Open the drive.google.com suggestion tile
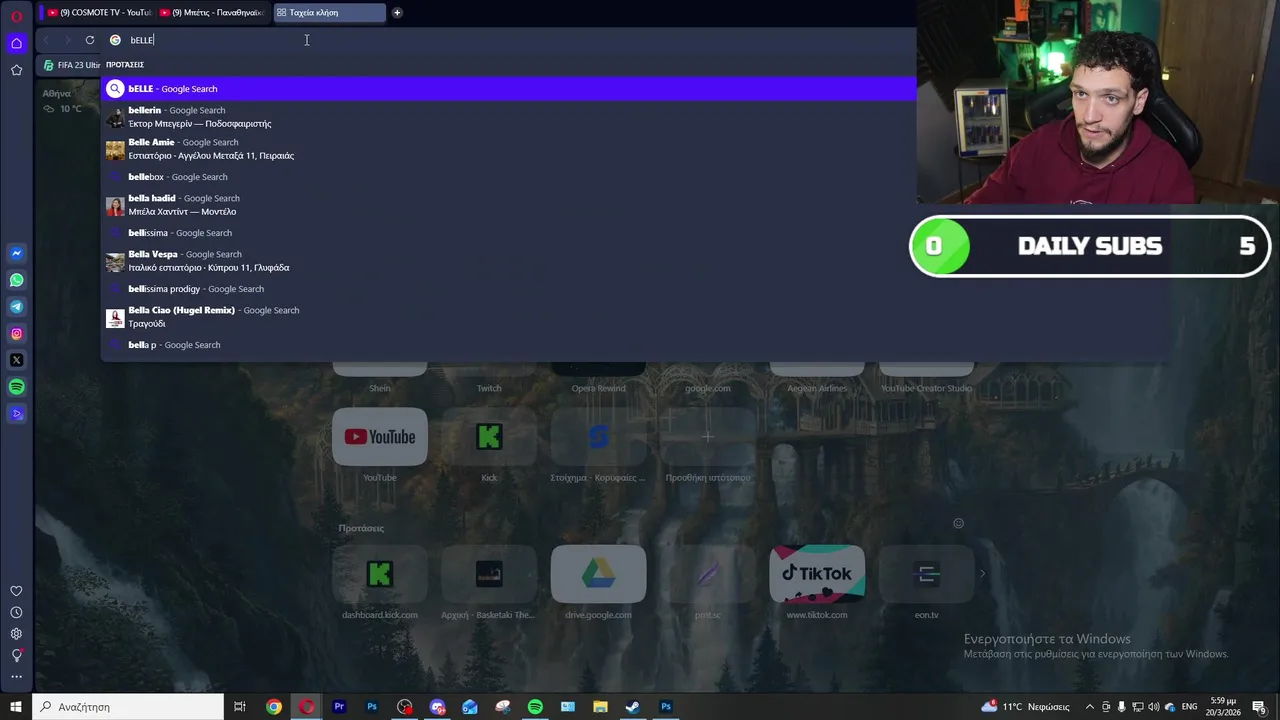The height and width of the screenshot is (720, 1280). coord(598,574)
